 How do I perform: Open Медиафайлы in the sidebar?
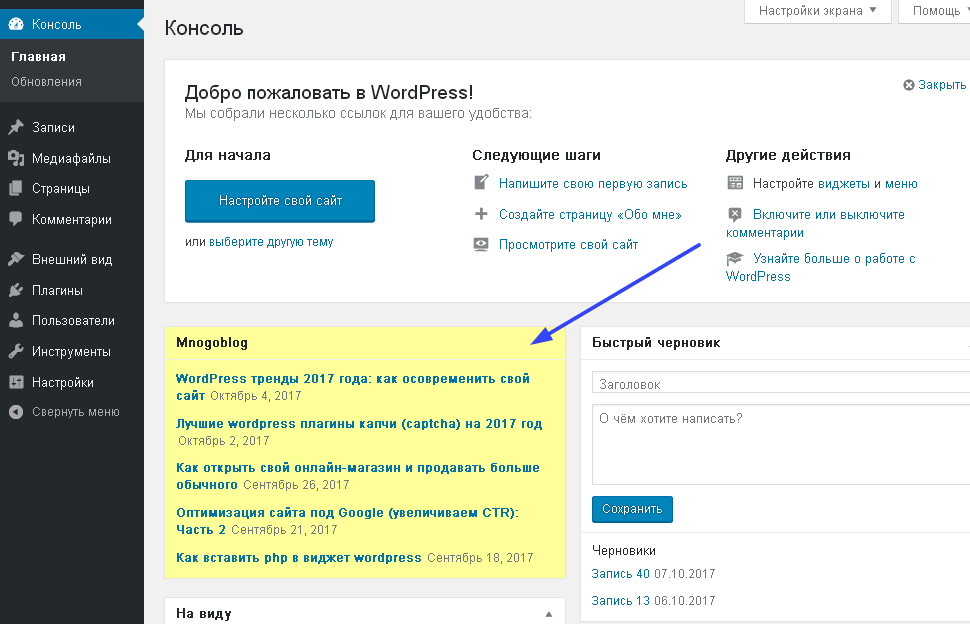(72, 158)
